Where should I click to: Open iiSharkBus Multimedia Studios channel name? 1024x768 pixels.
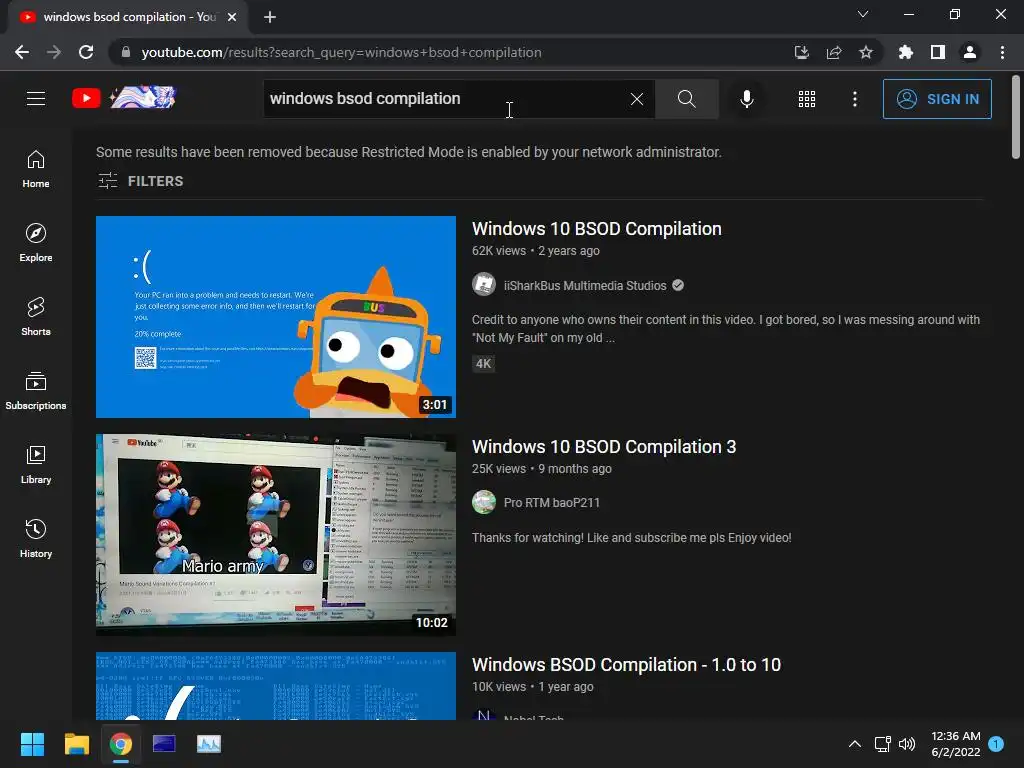[585, 285]
